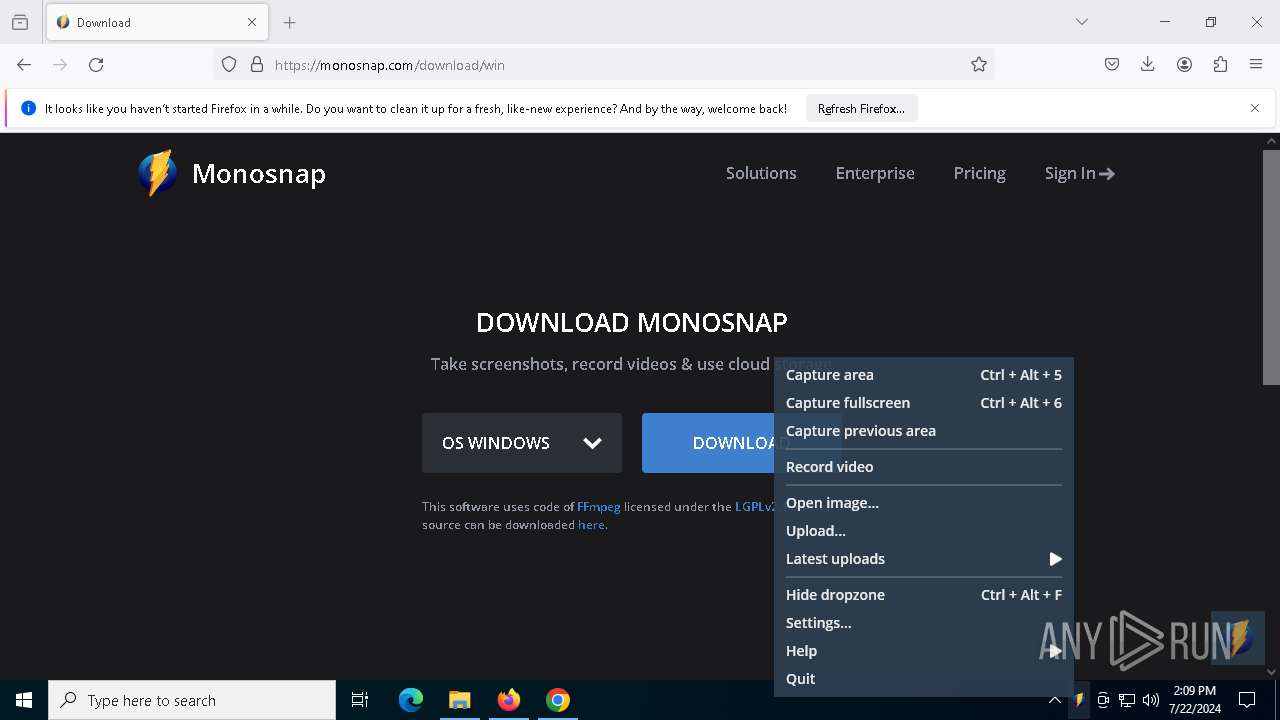The image size is (1280, 720).
Task: Bookmark this page with the star icon
Action: (979, 65)
